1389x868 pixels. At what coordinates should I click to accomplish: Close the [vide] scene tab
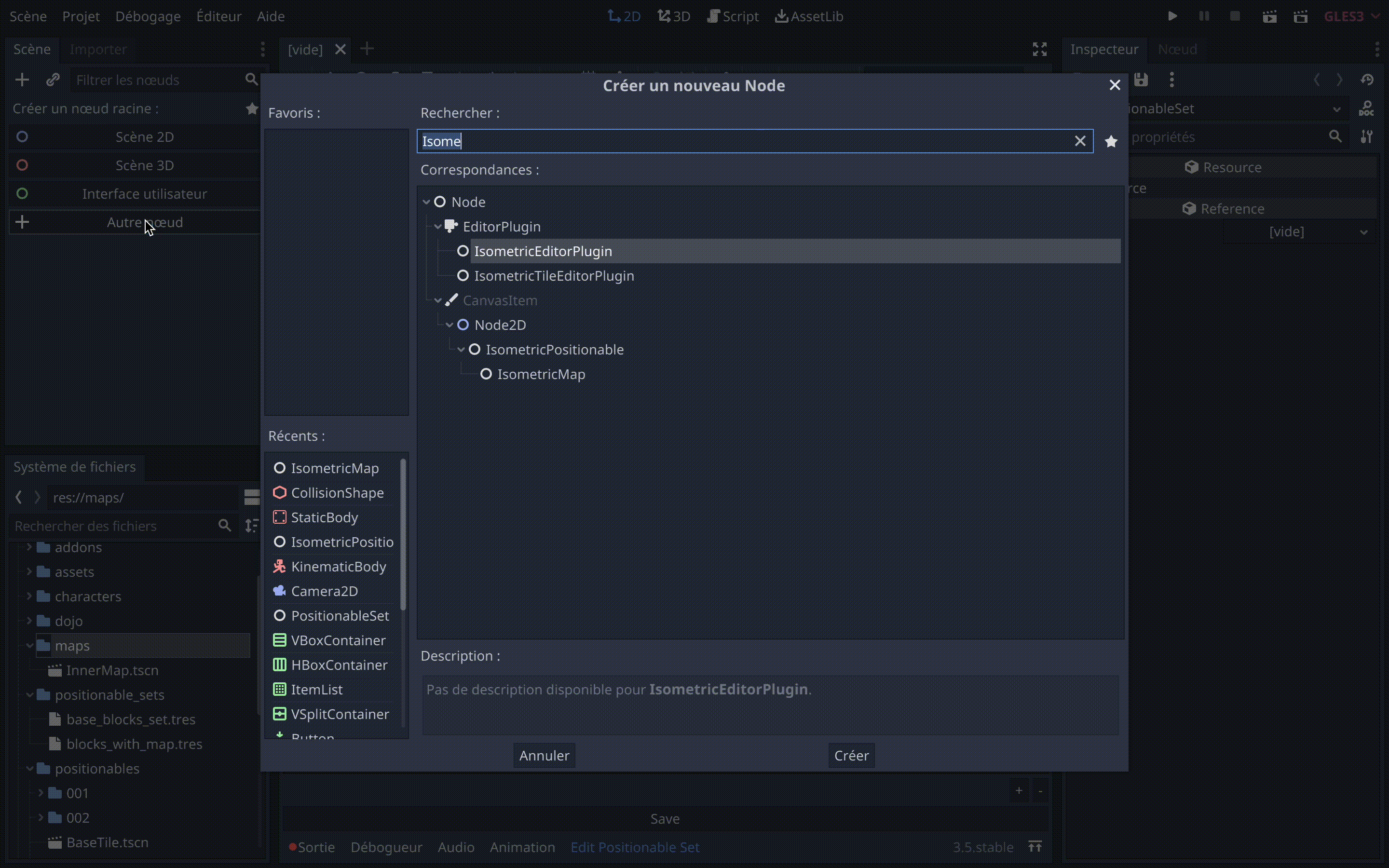click(340, 49)
